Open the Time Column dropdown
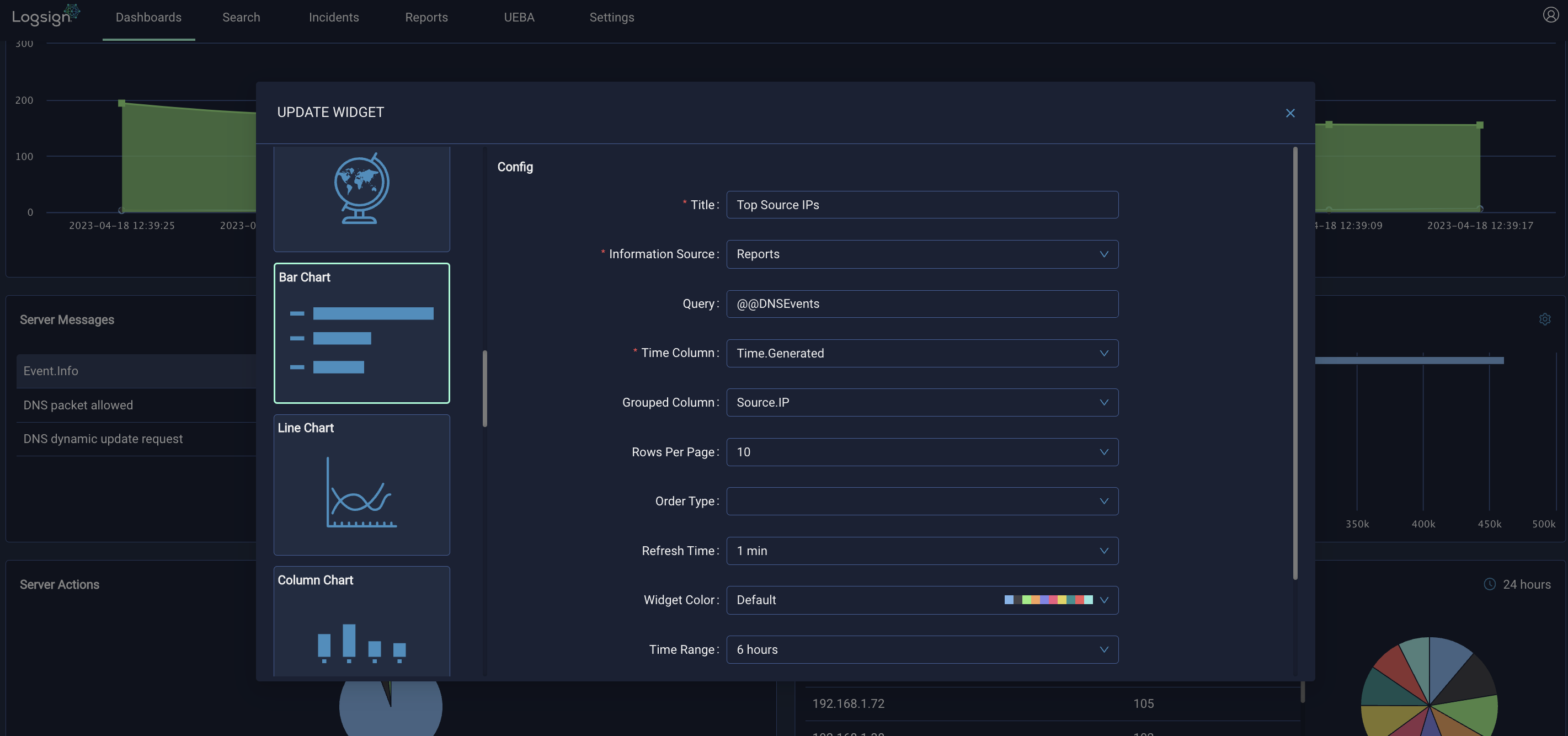Viewport: 1568px width, 736px height. coord(922,353)
